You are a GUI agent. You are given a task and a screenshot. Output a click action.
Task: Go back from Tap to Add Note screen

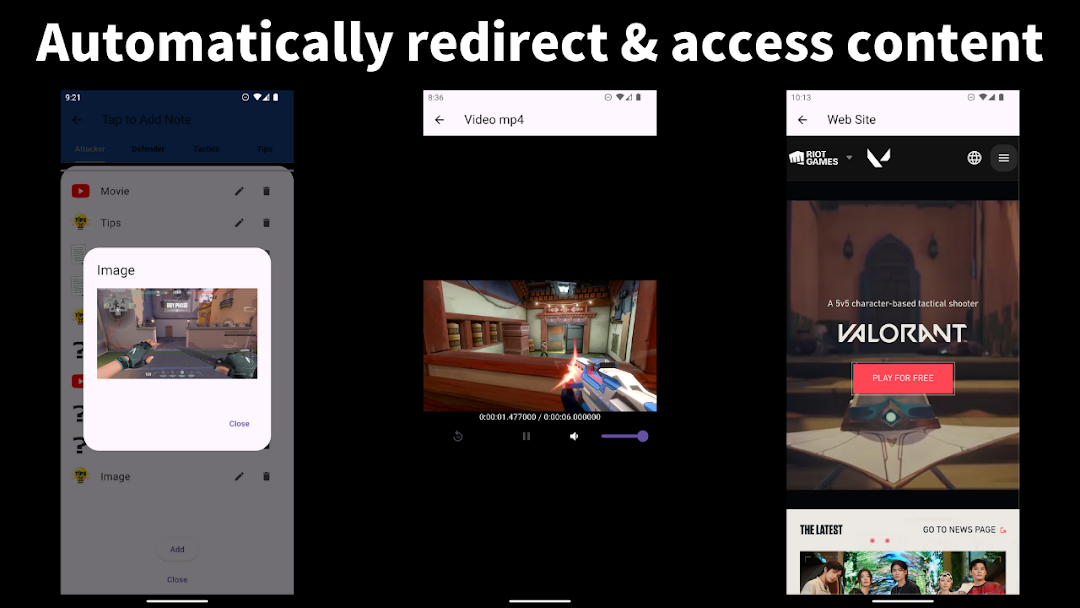tap(77, 120)
